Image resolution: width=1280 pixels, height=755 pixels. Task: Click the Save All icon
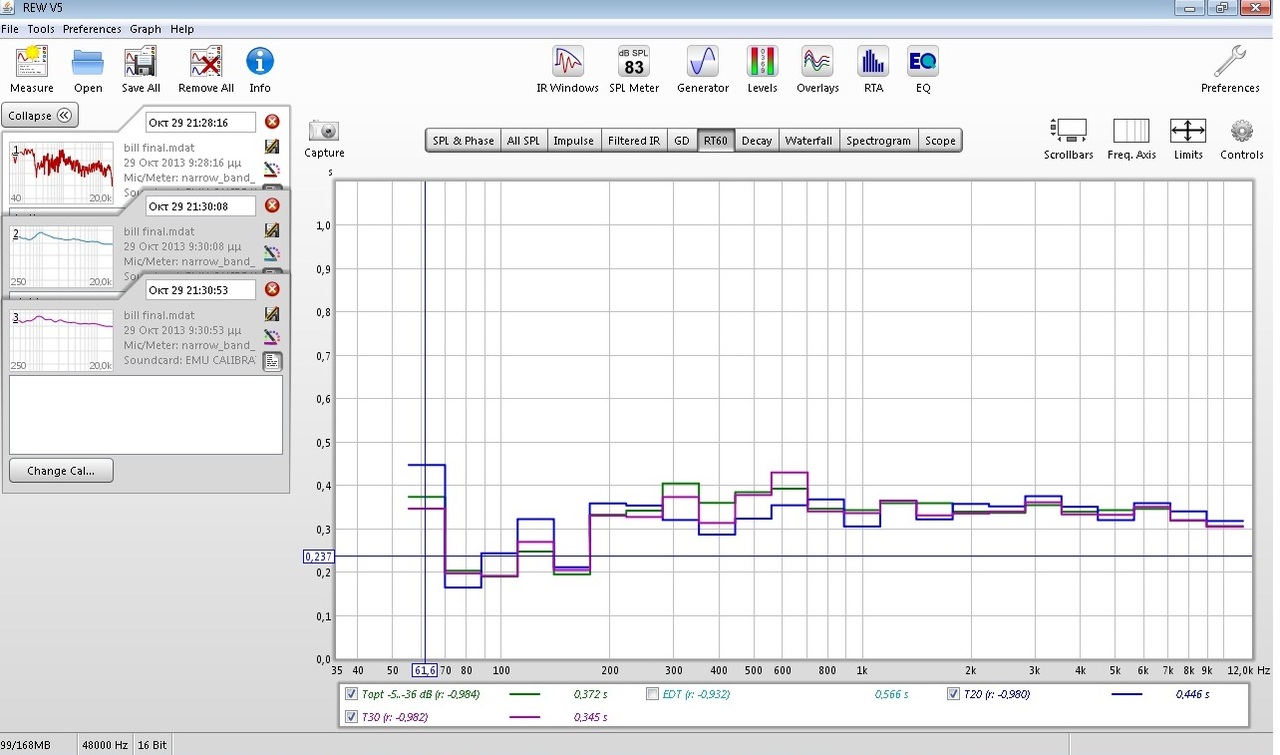141,63
